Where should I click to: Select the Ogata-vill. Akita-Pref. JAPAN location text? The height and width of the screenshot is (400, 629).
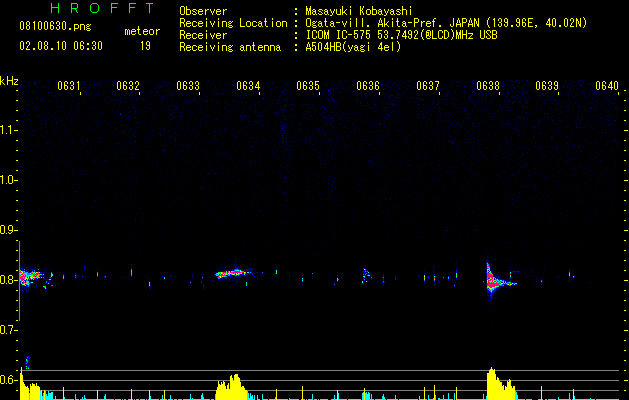446,23
